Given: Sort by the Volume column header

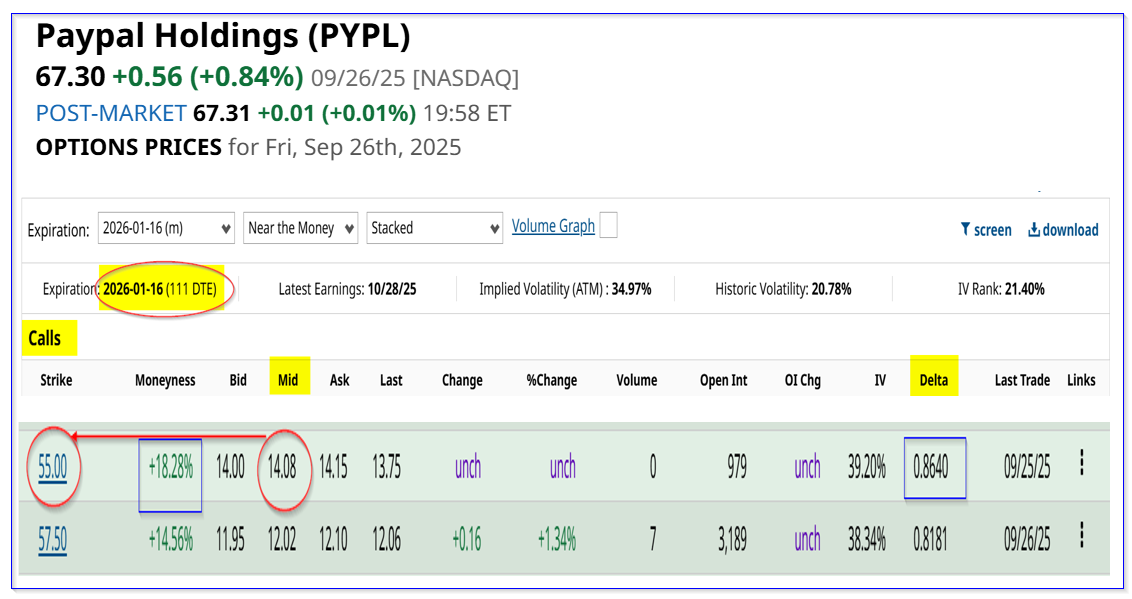Looking at the screenshot, I should click(x=637, y=380).
